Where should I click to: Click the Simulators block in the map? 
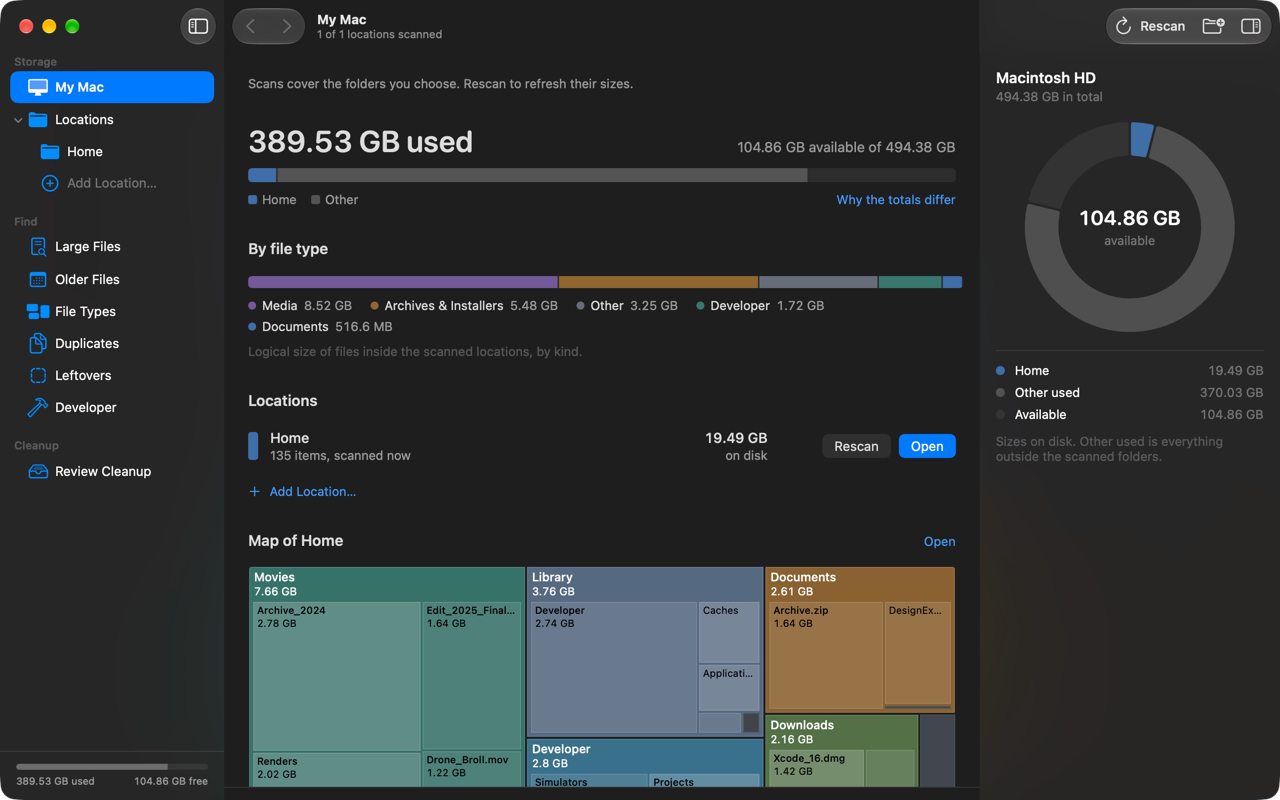589,781
